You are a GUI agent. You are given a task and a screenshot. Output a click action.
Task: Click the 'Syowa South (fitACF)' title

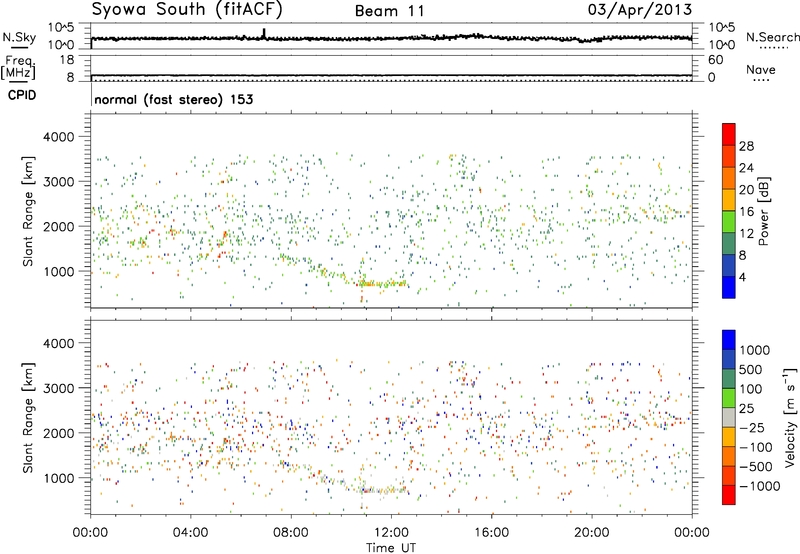(187, 10)
